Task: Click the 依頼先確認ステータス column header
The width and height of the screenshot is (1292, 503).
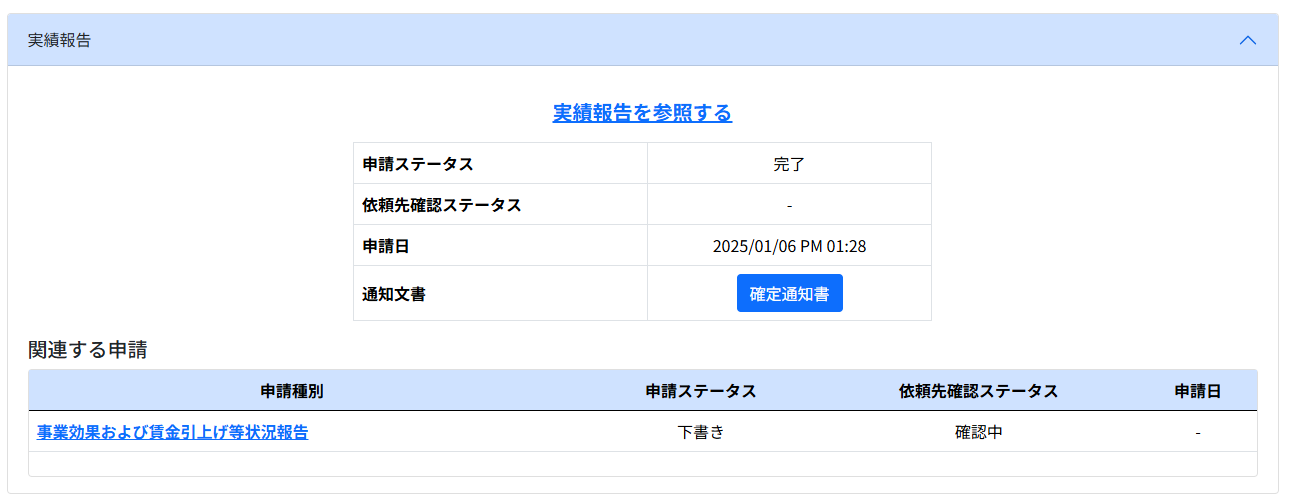Action: (978, 391)
